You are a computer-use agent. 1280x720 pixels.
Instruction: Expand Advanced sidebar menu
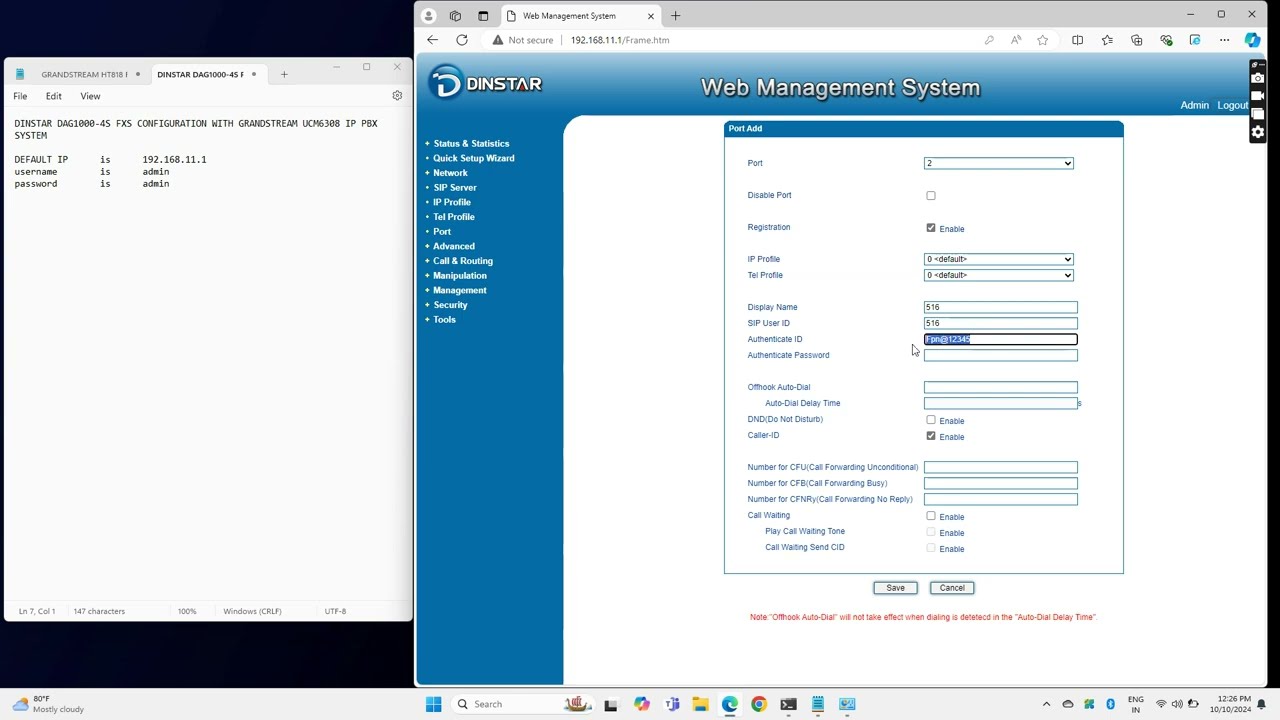click(x=454, y=246)
